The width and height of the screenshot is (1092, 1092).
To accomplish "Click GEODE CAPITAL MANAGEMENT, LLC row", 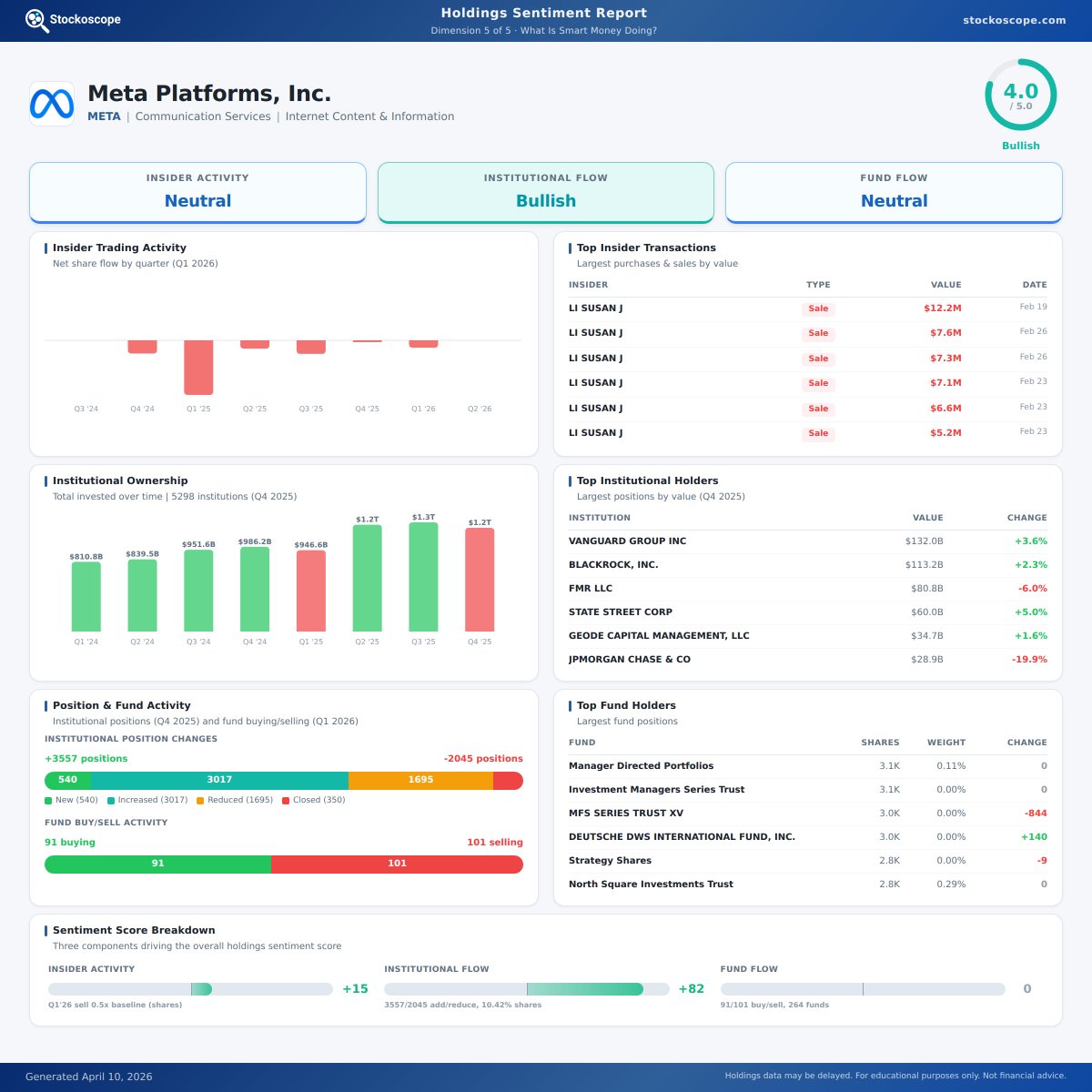I will click(808, 636).
